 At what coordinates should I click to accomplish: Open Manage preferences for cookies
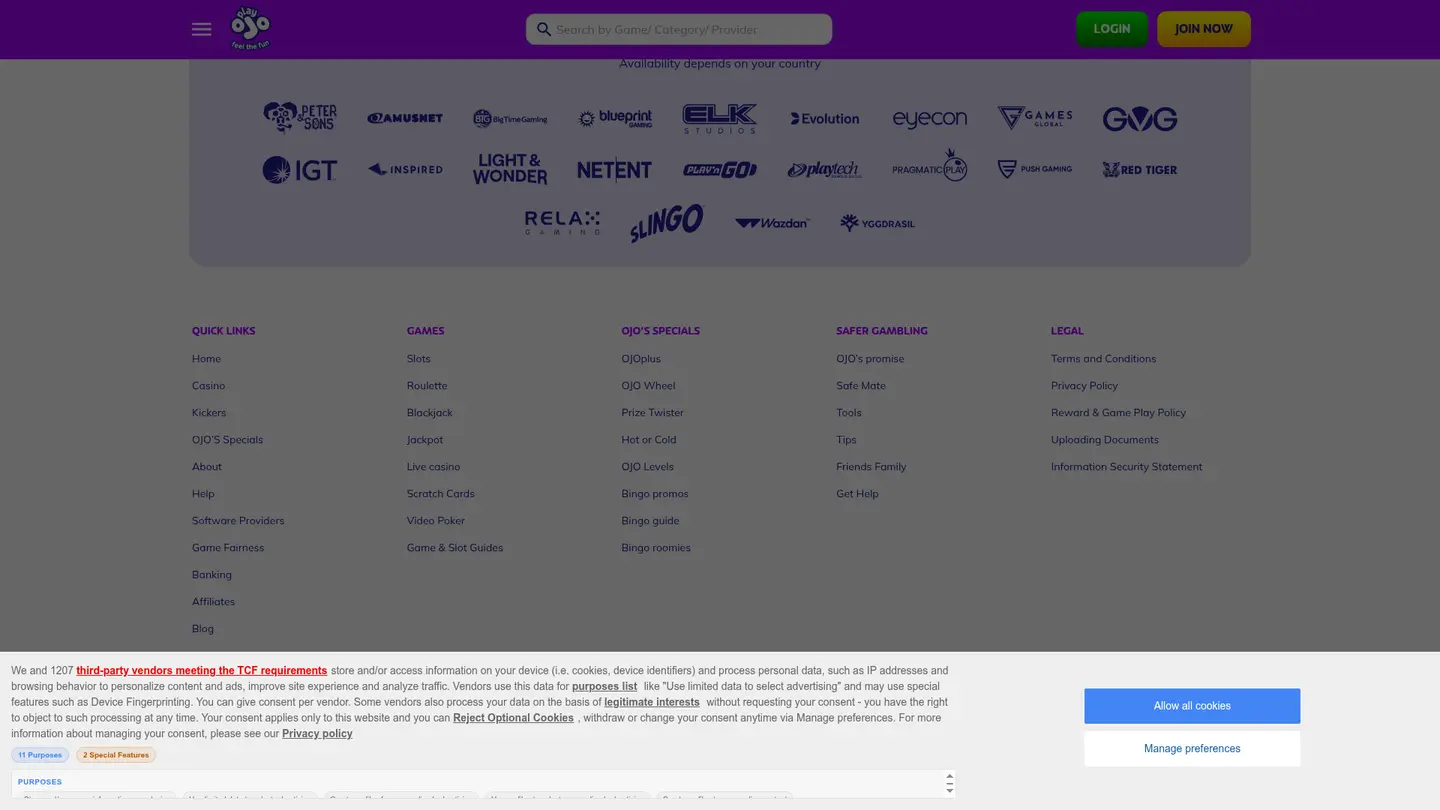[1192, 749]
